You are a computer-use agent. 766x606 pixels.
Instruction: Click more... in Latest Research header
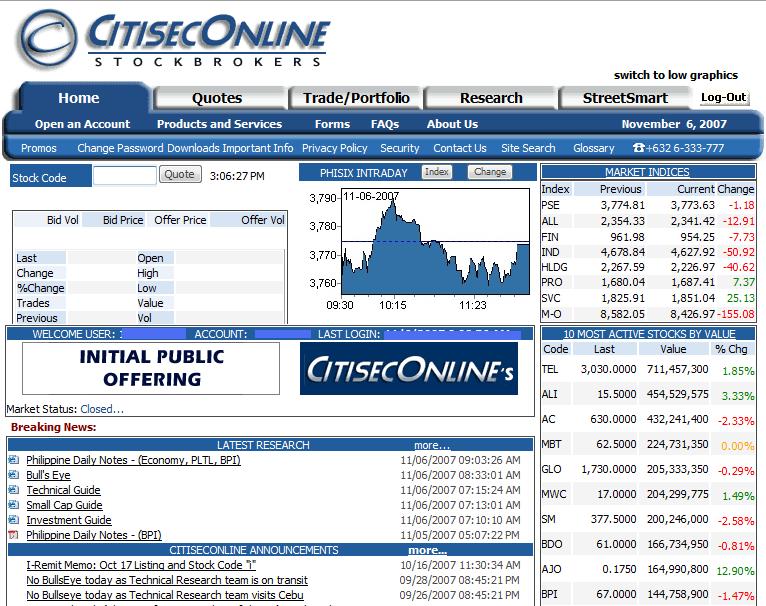[x=432, y=445]
